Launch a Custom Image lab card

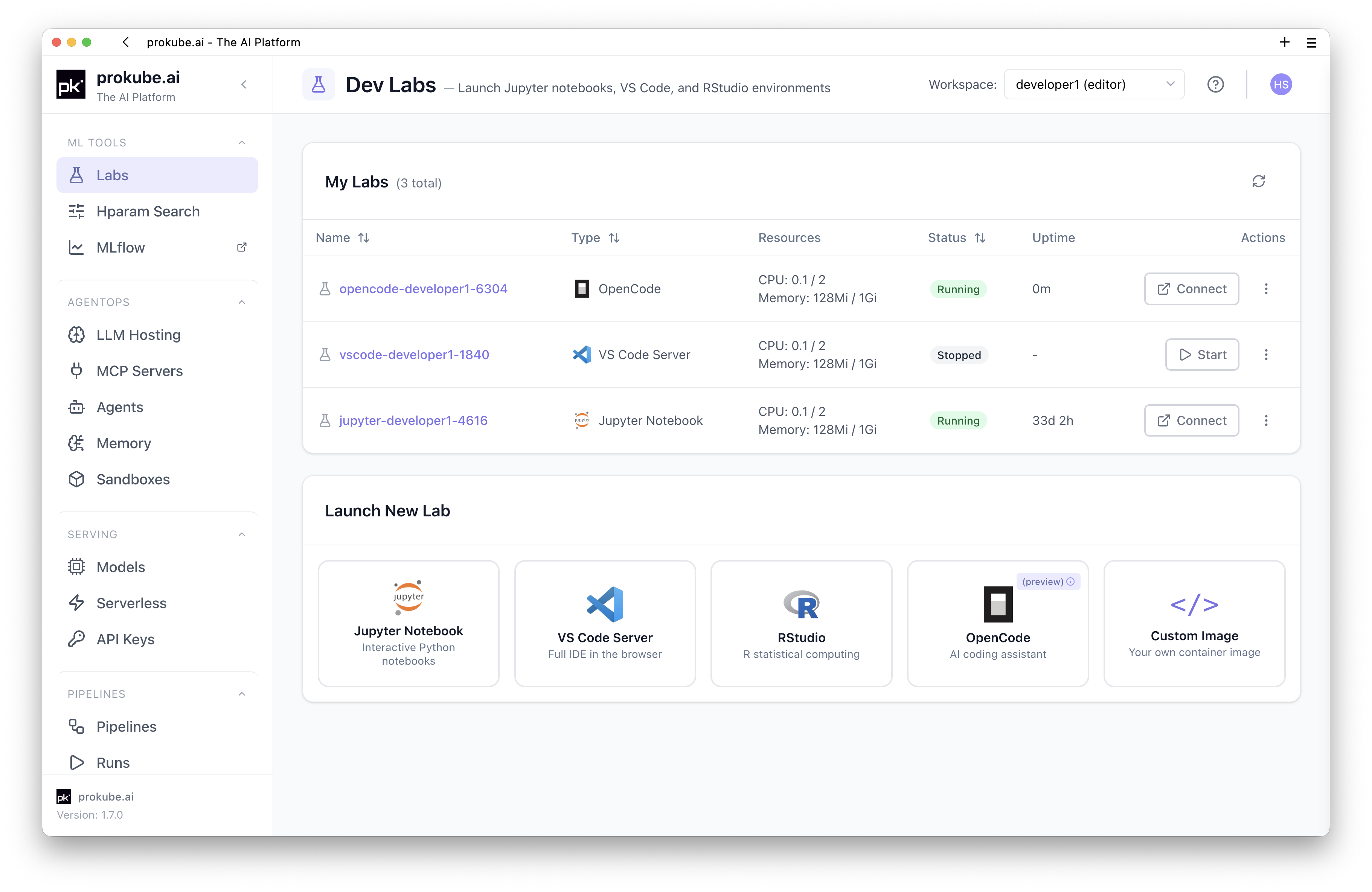[x=1194, y=624]
